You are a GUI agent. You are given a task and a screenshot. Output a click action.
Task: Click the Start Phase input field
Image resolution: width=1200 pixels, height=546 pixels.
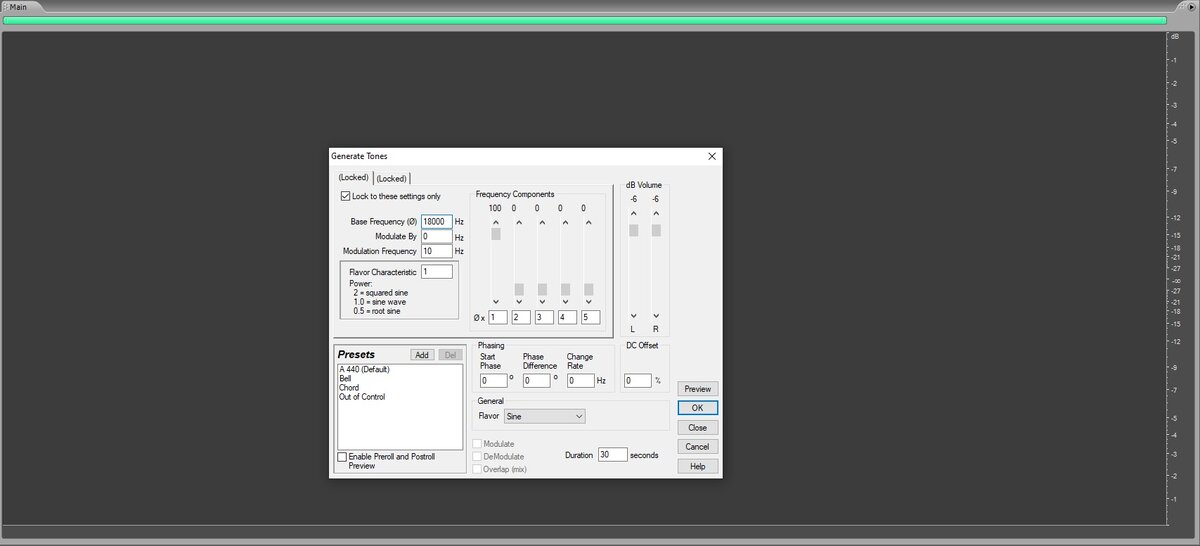(x=494, y=381)
